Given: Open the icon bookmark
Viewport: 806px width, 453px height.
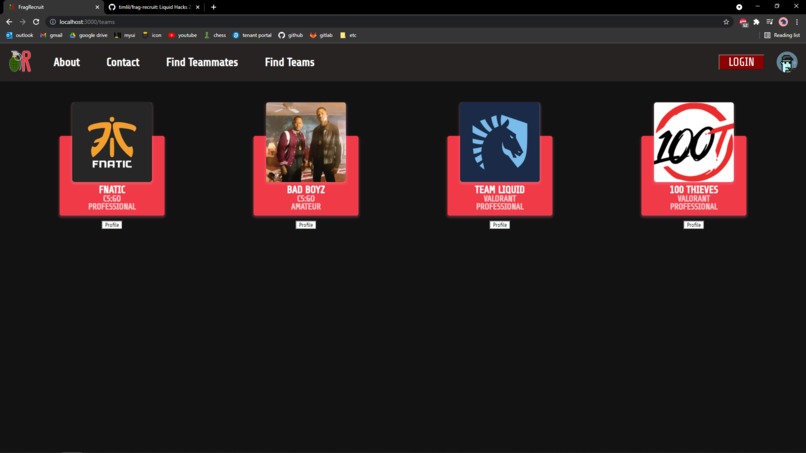Looking at the screenshot, I should pyautogui.click(x=152, y=35).
